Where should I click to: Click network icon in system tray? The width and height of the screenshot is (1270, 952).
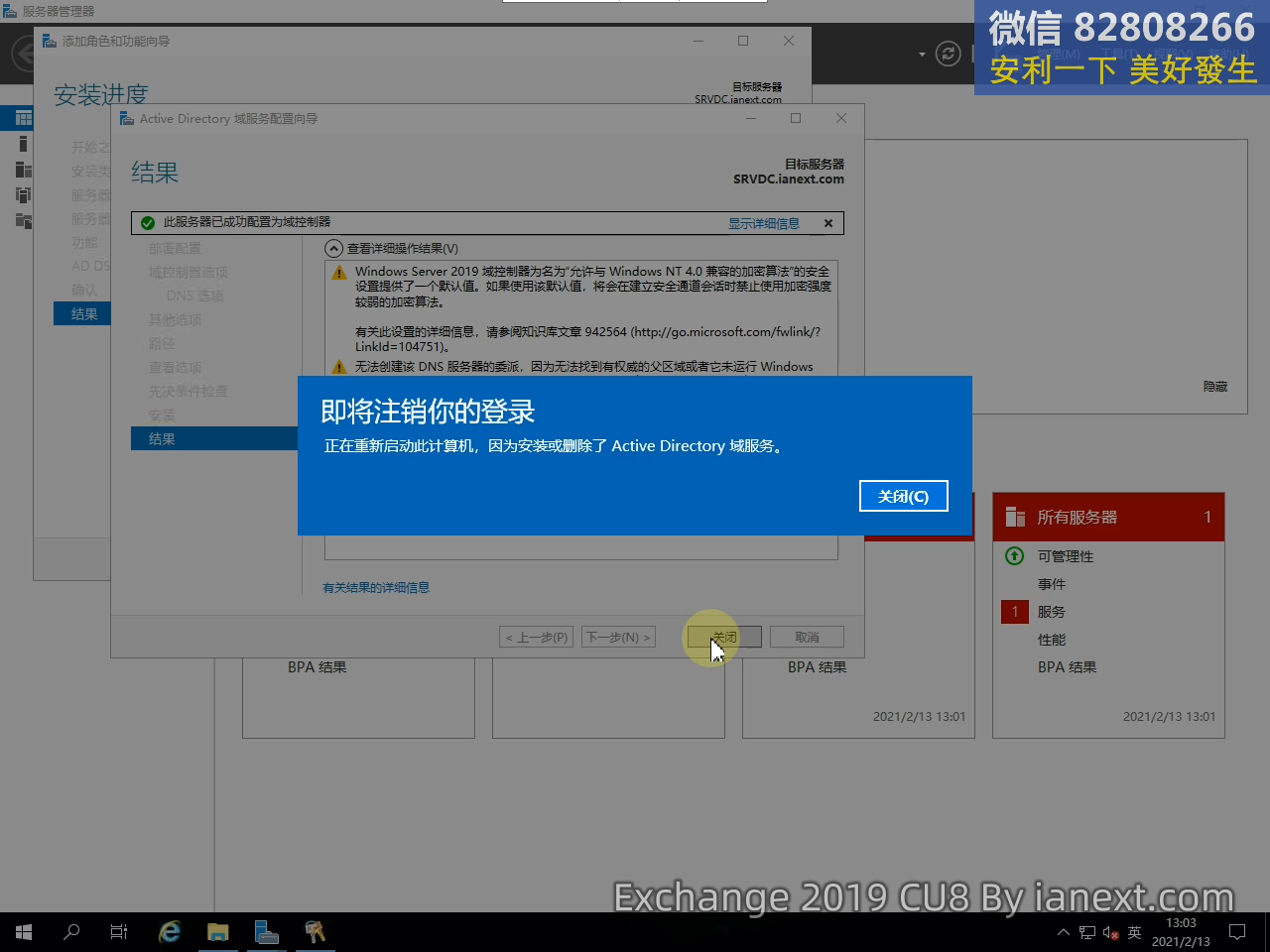point(1087,932)
